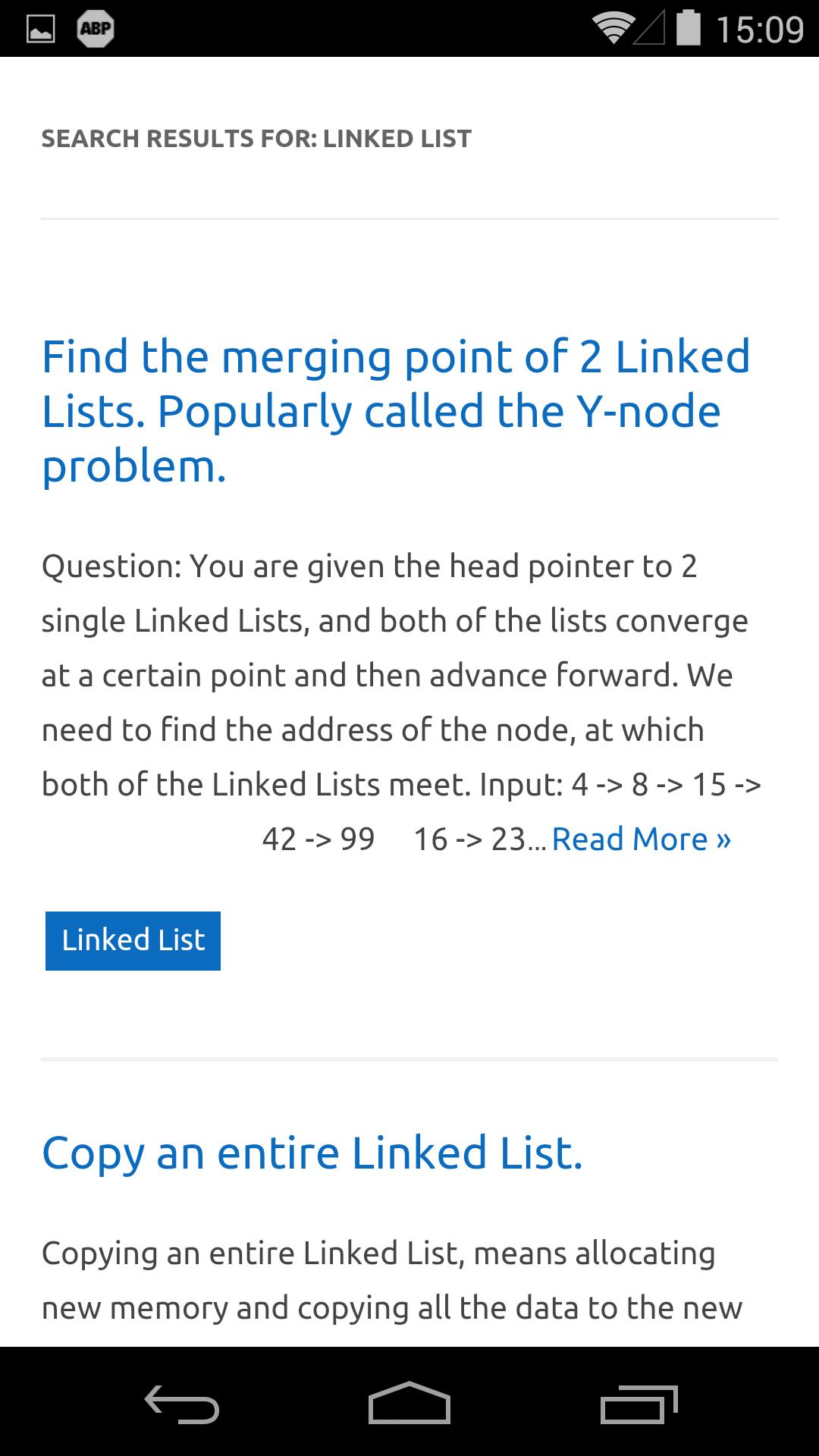Click the divider below the Linked List tag
This screenshot has height=1456, width=819.
coord(409,1059)
